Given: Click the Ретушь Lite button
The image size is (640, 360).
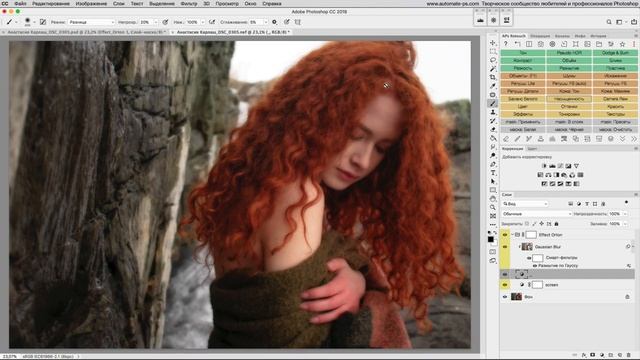Looking at the screenshot, I should tap(522, 83).
